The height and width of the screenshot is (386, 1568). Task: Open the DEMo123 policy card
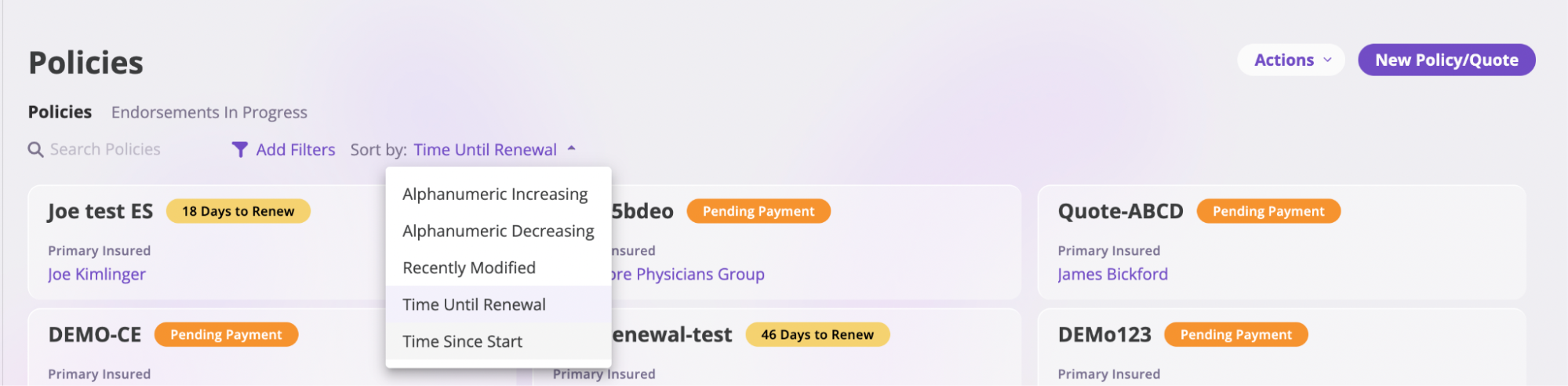pos(1282,347)
